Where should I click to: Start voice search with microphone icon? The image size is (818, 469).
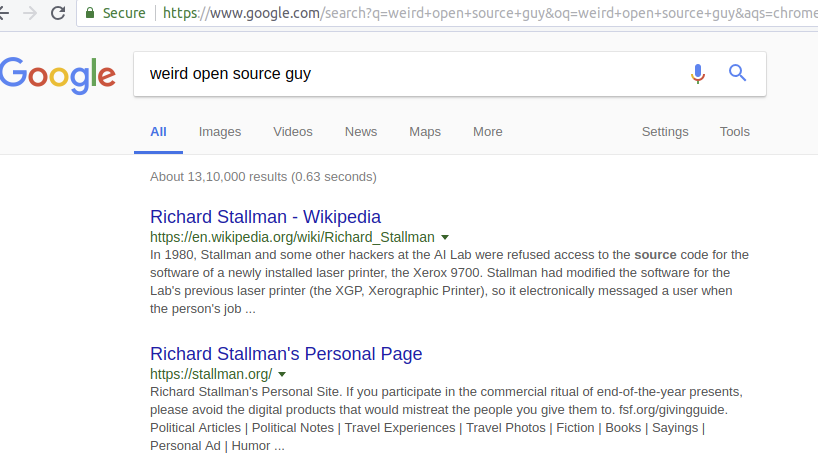[698, 73]
